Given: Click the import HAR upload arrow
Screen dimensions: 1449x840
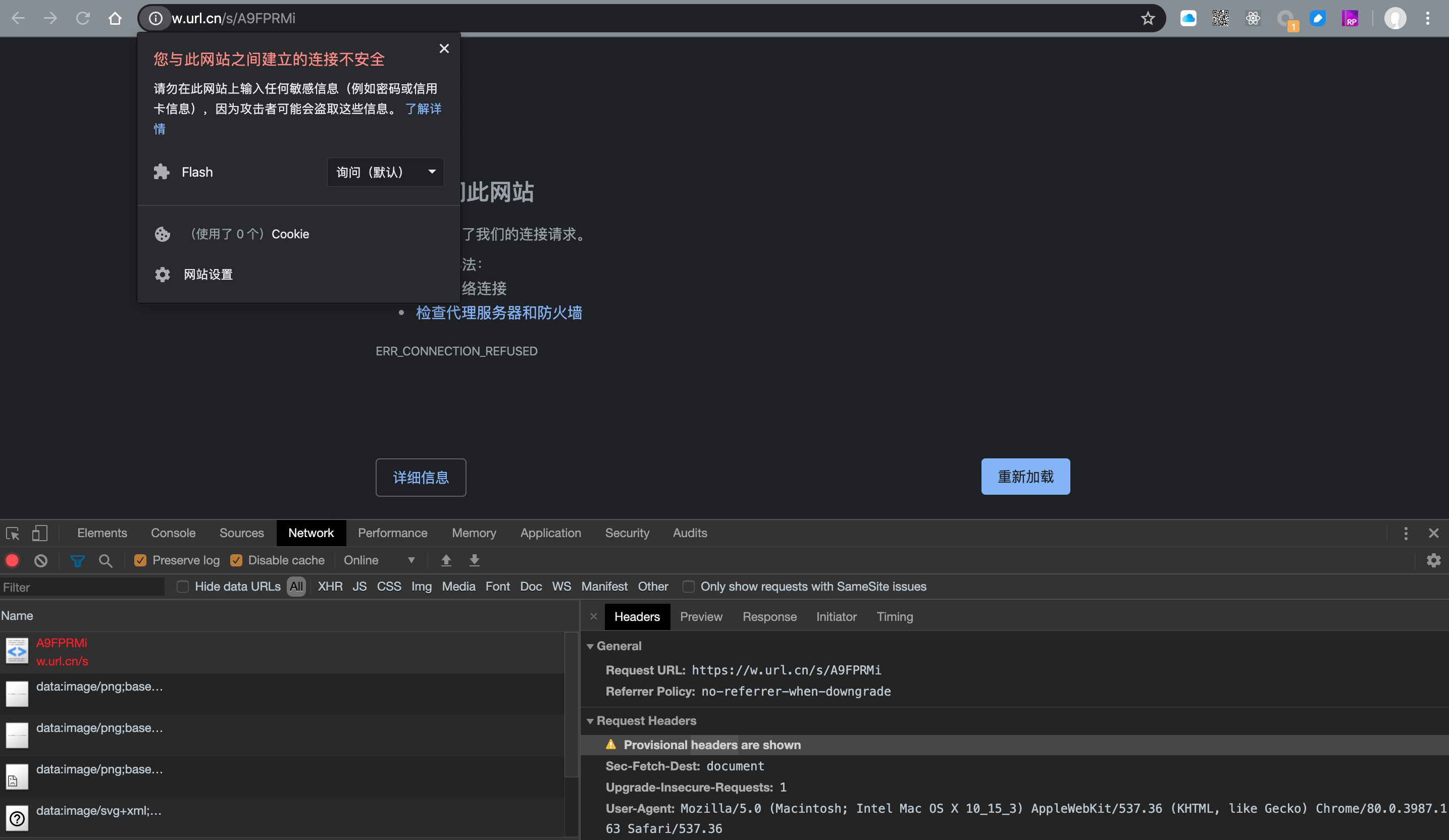Looking at the screenshot, I should pyautogui.click(x=446, y=560).
